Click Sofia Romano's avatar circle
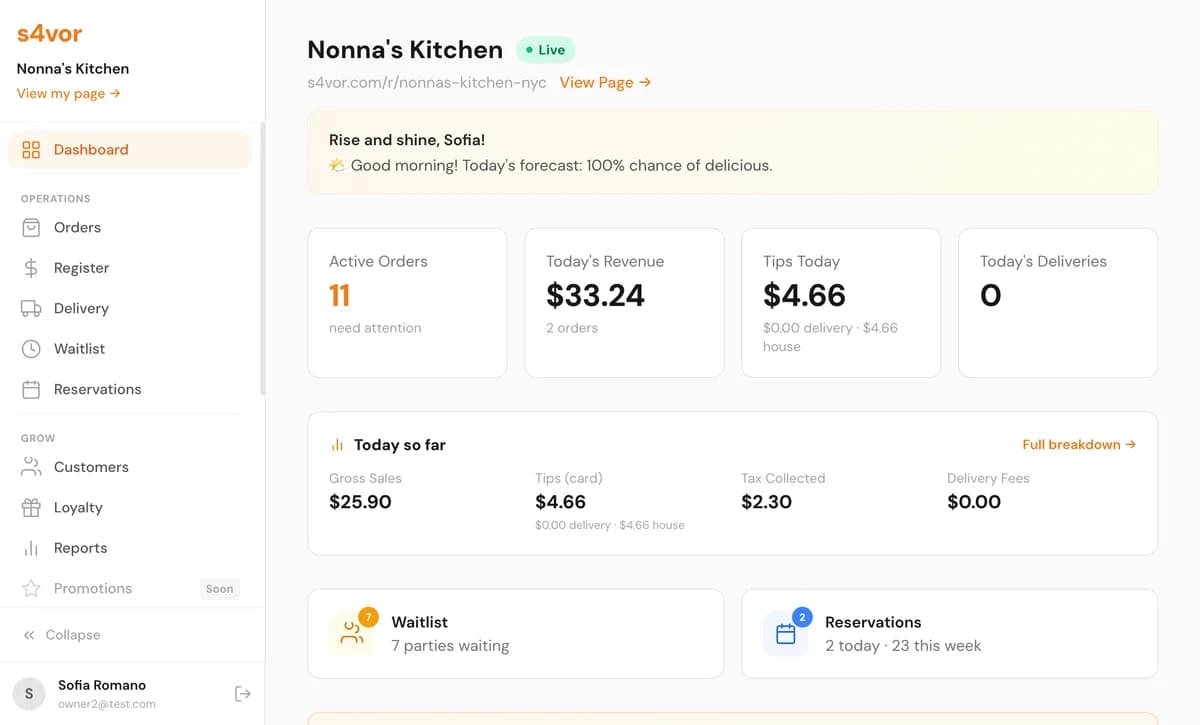Viewport: 1200px width, 725px height. [x=28, y=693]
